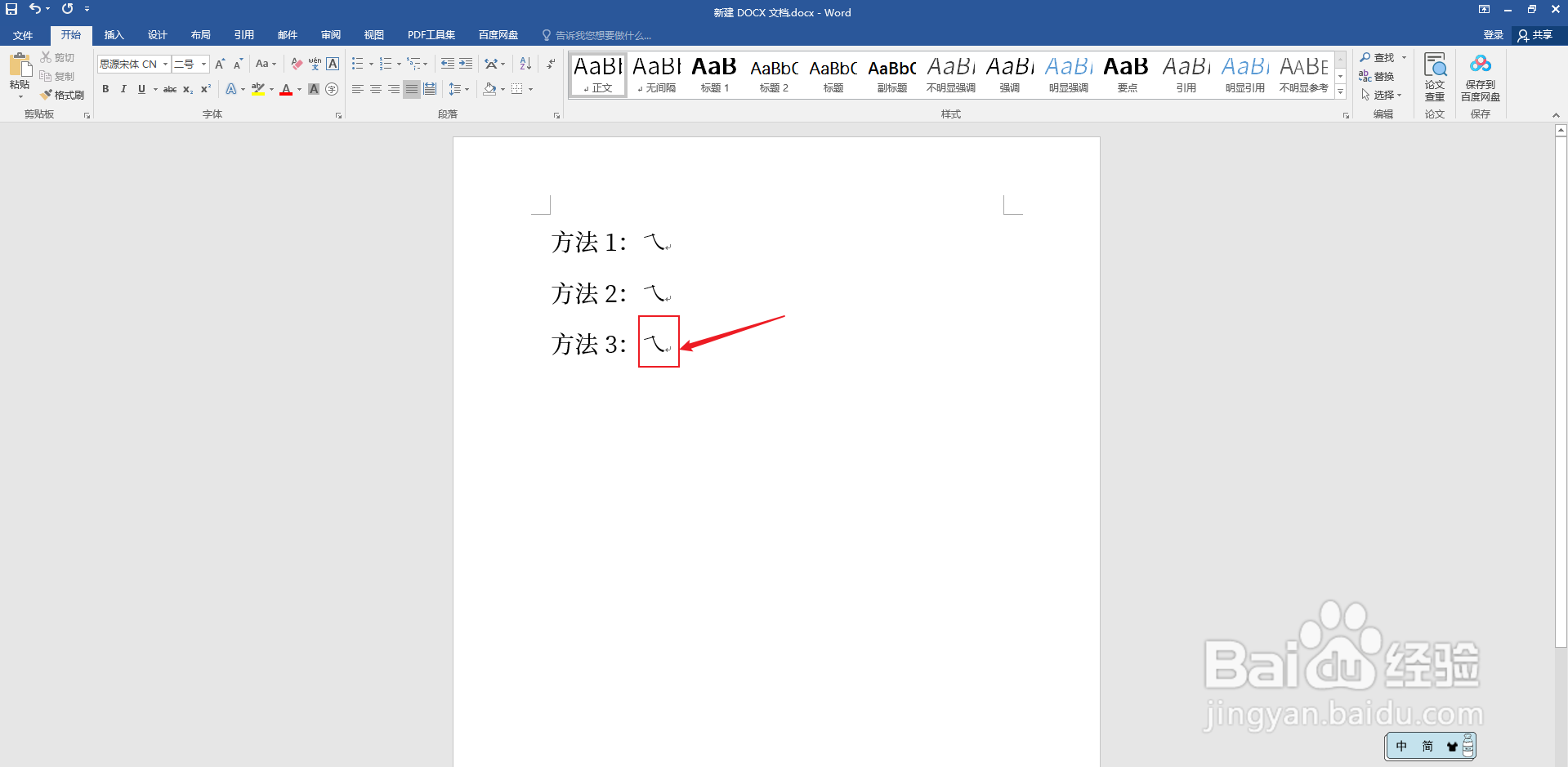1568x767 pixels.
Task: Apply enclosed character (字) icon
Action: point(332,89)
